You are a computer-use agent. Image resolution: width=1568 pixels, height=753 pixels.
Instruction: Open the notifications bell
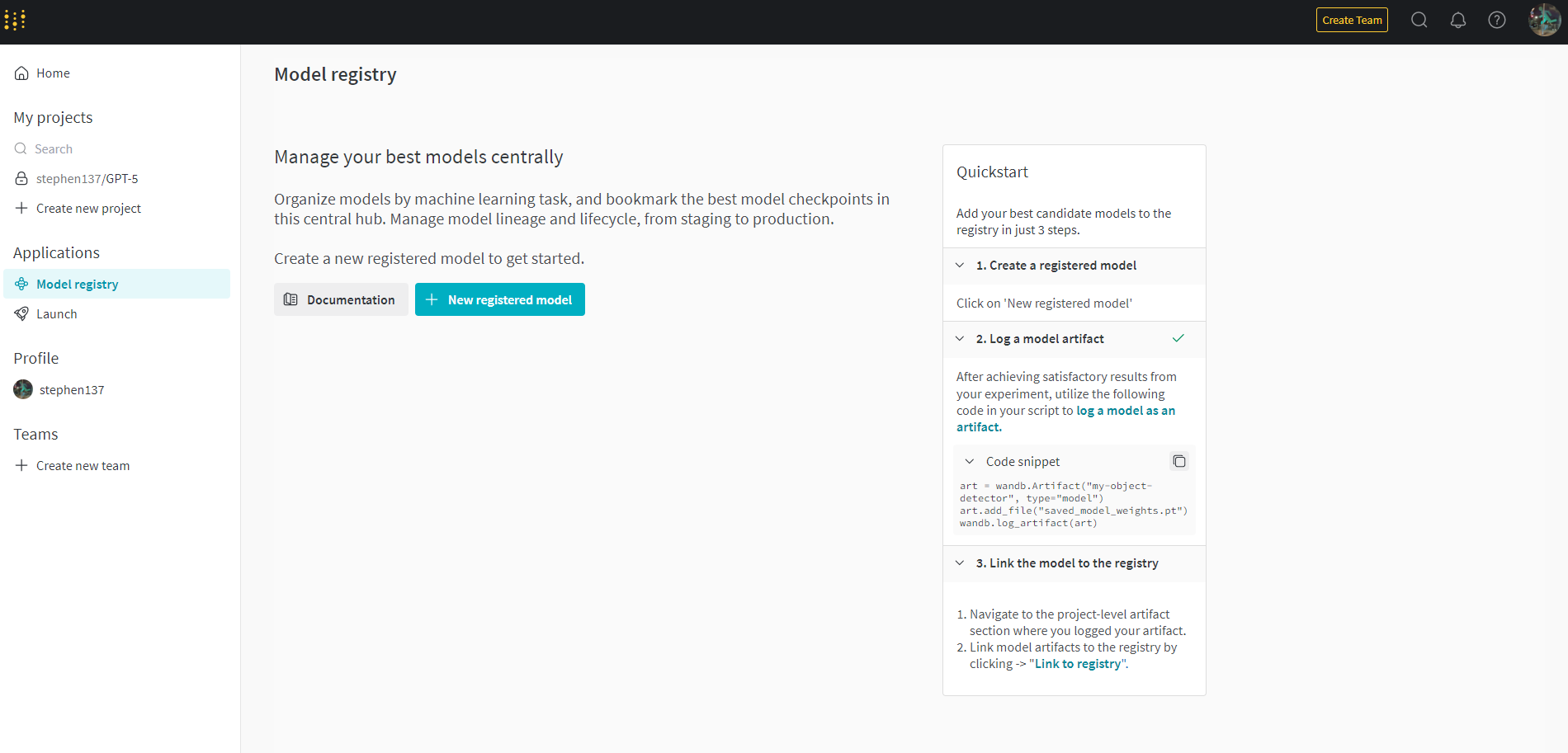coord(1458,20)
